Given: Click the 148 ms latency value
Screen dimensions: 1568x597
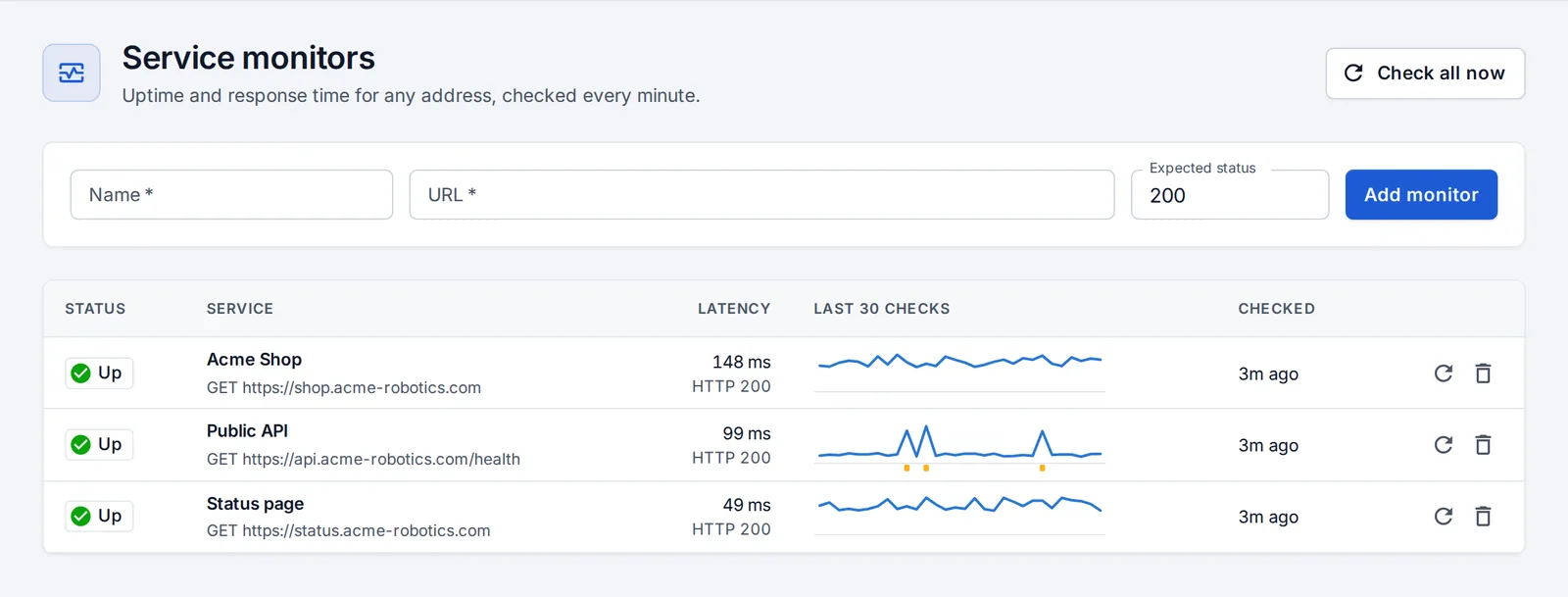Looking at the screenshot, I should [x=742, y=362].
